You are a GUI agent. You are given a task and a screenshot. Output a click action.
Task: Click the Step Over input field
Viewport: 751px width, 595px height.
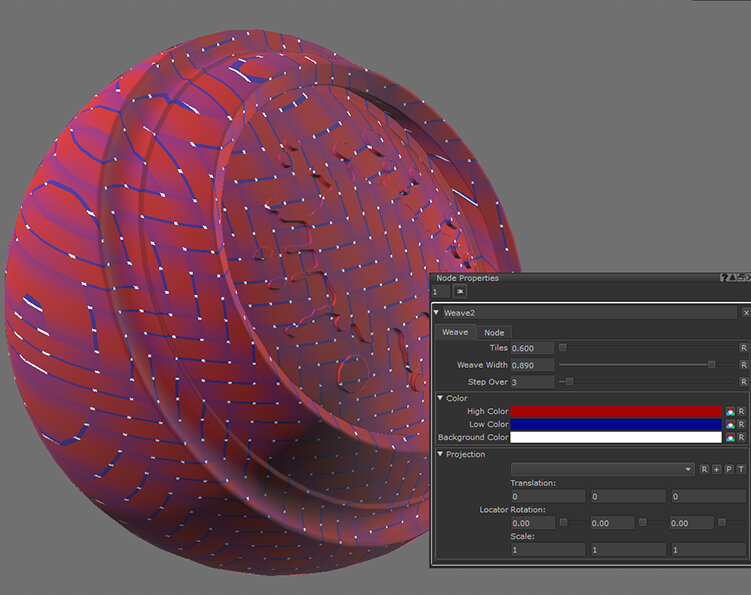(x=532, y=382)
